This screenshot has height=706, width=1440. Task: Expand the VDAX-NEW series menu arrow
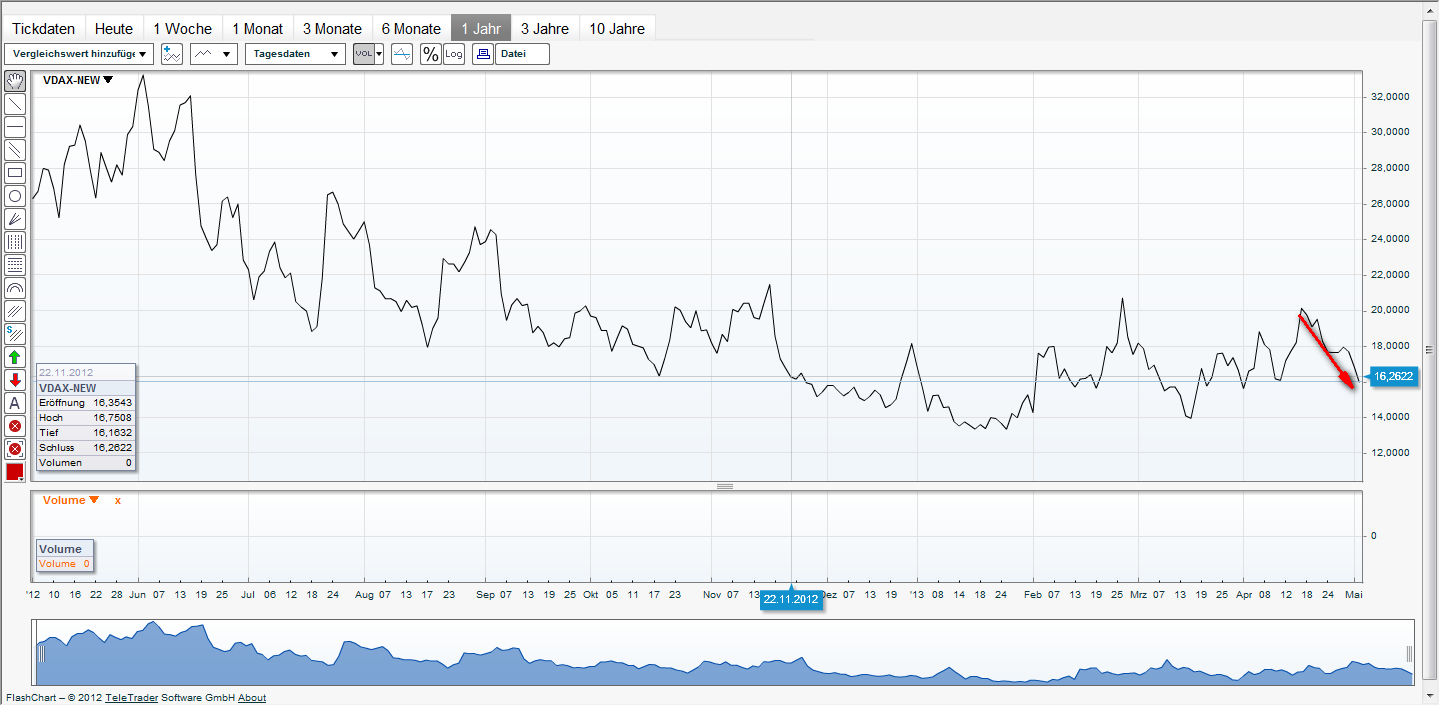(x=108, y=80)
